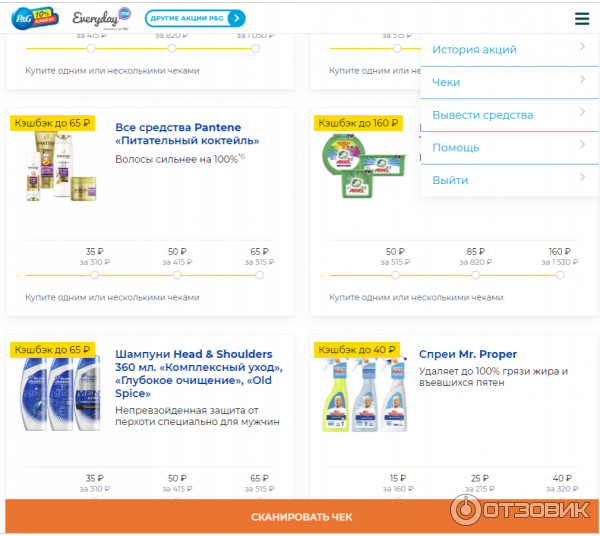This screenshot has width=600, height=536.
Task: Open the Mr. Proper spray image
Action: tap(359, 393)
